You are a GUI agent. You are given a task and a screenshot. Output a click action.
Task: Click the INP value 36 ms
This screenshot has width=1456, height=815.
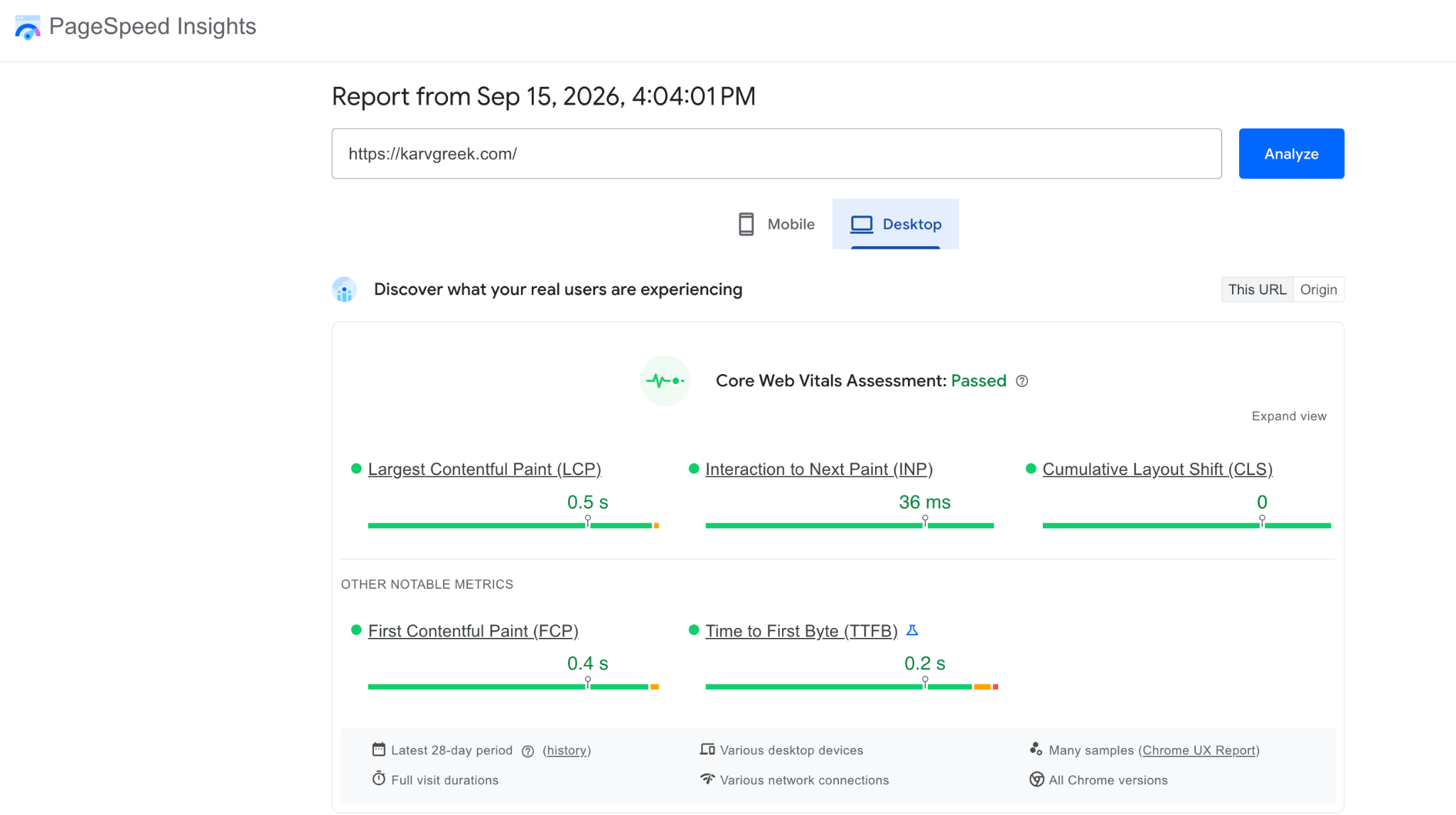click(924, 502)
